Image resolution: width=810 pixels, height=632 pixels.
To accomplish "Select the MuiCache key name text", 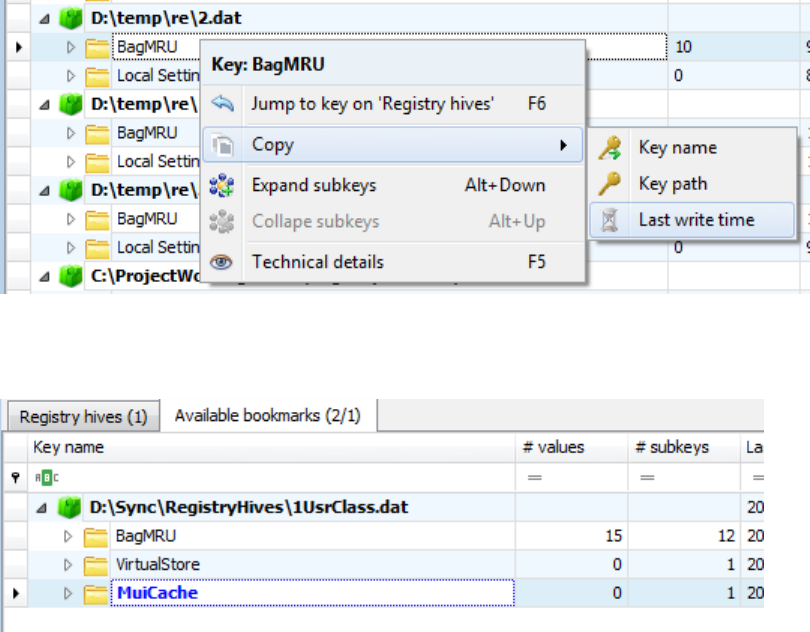I will click(x=158, y=593).
